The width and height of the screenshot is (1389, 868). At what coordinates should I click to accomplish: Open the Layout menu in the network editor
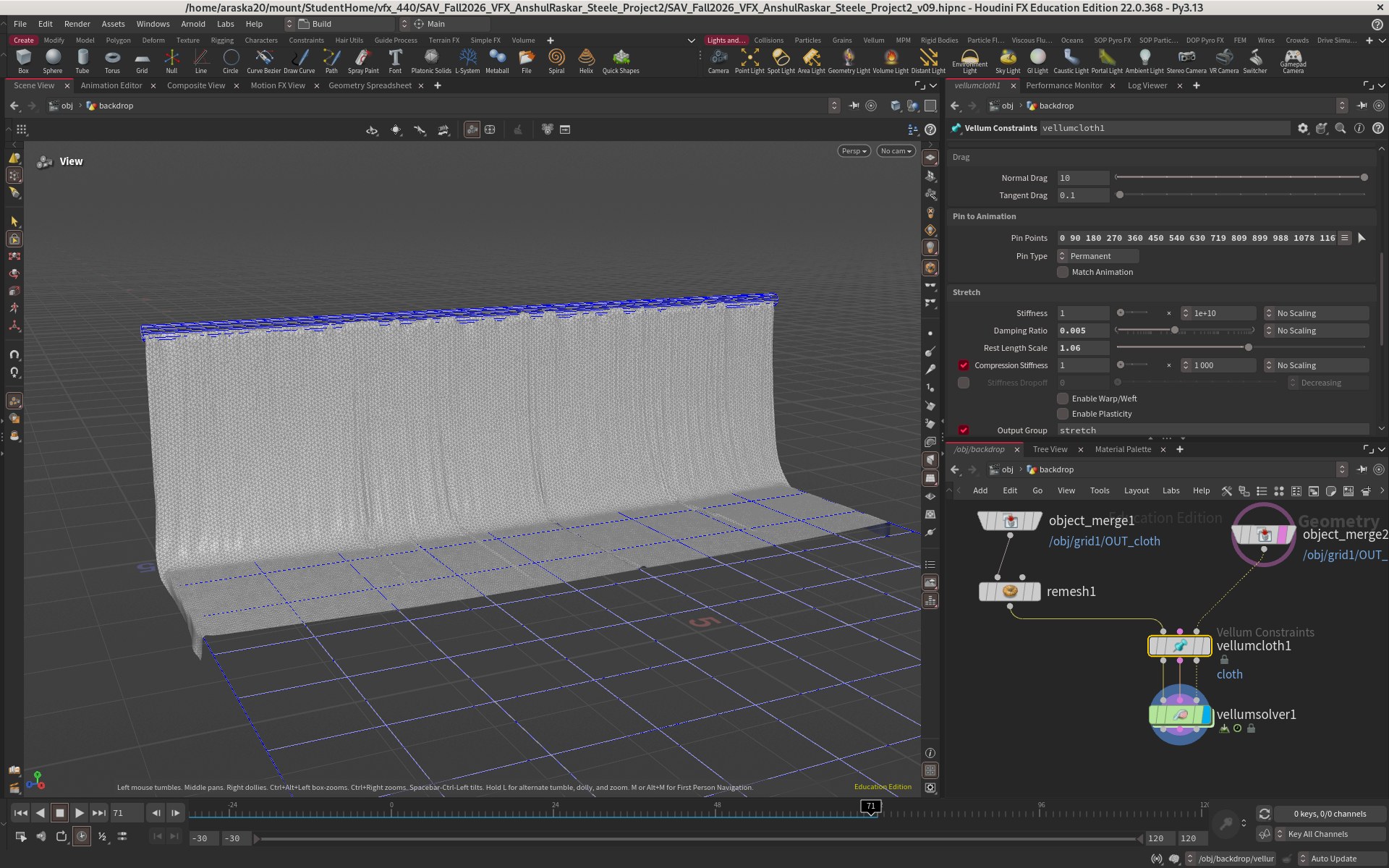point(1136,490)
